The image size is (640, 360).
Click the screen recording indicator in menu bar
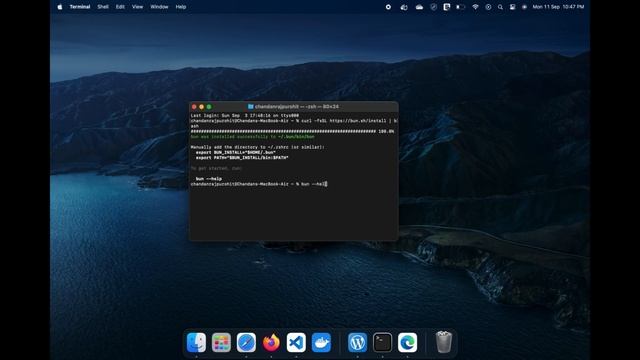388,7
